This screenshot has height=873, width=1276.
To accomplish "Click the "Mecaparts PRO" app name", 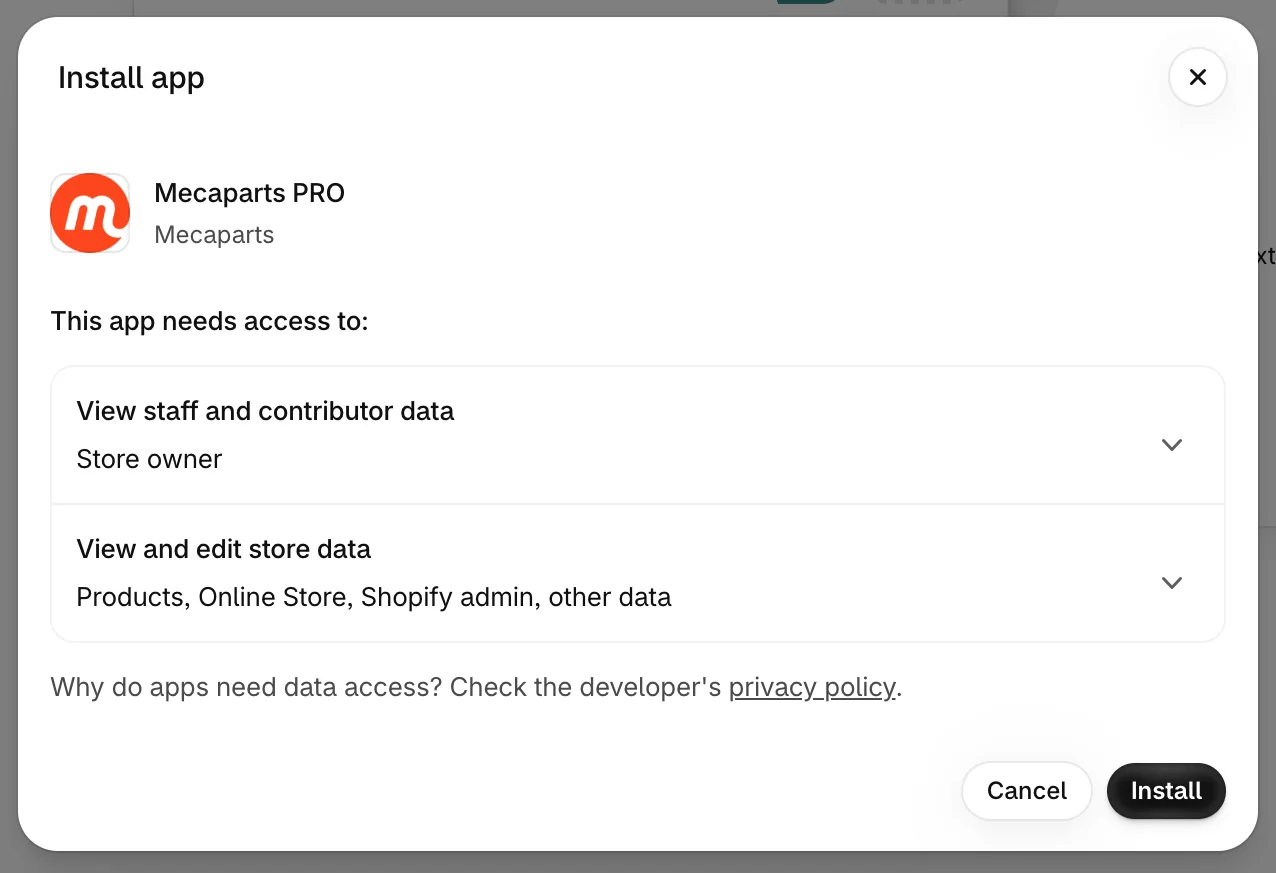I will point(250,193).
